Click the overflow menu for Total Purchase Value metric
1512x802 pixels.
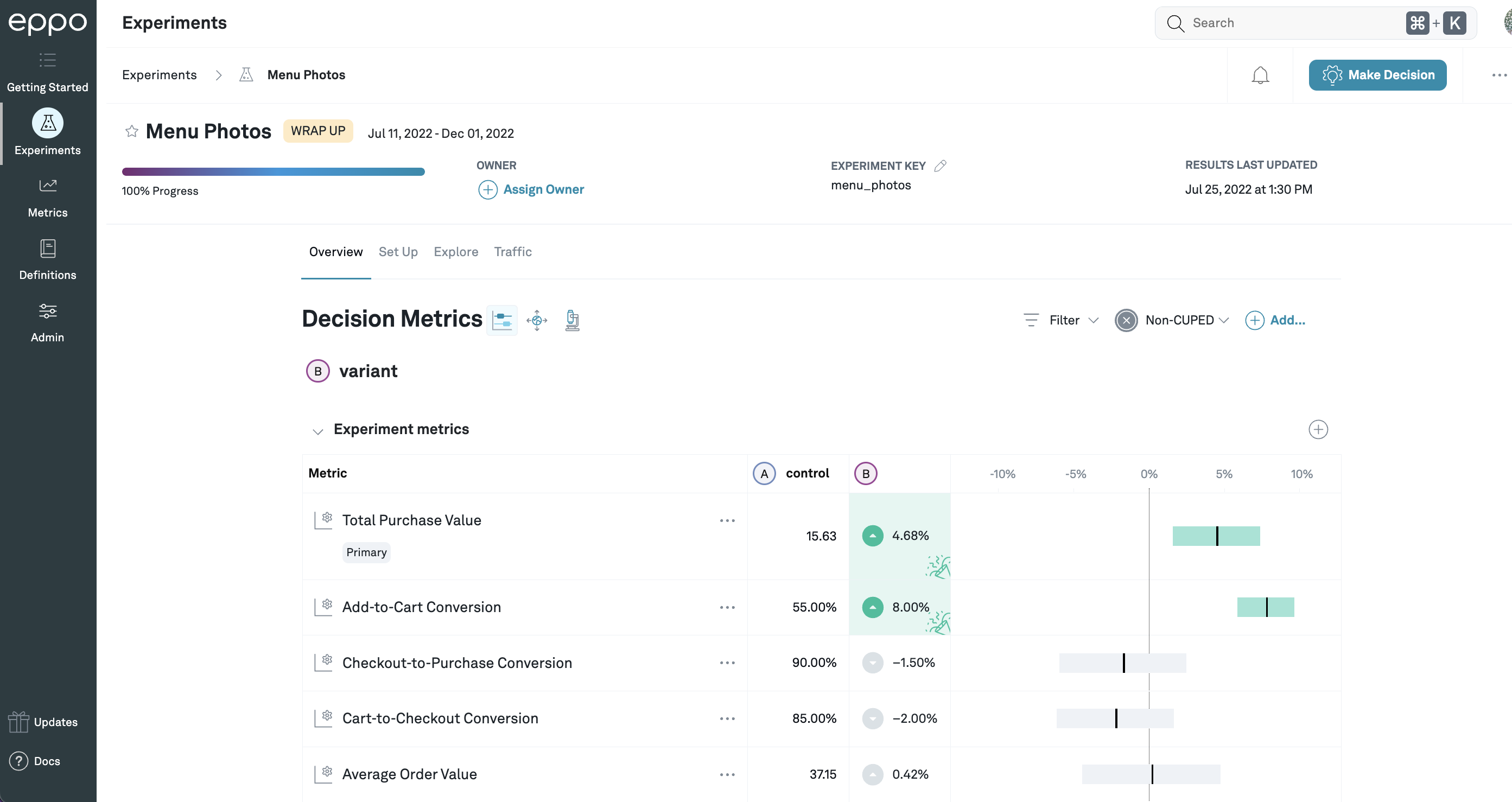(727, 520)
